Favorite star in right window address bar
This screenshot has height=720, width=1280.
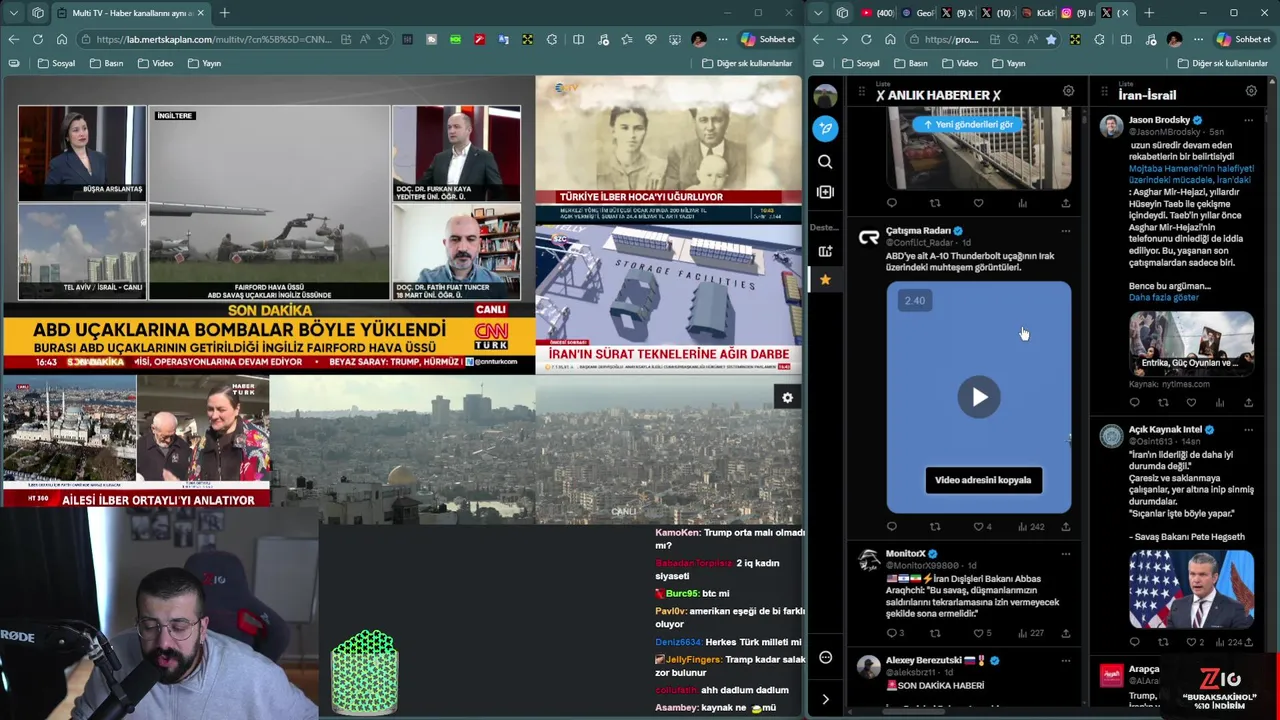pyautogui.click(x=1051, y=39)
